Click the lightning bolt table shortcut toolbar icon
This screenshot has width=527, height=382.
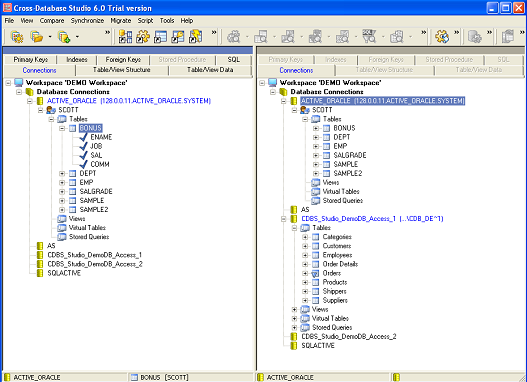(196, 36)
